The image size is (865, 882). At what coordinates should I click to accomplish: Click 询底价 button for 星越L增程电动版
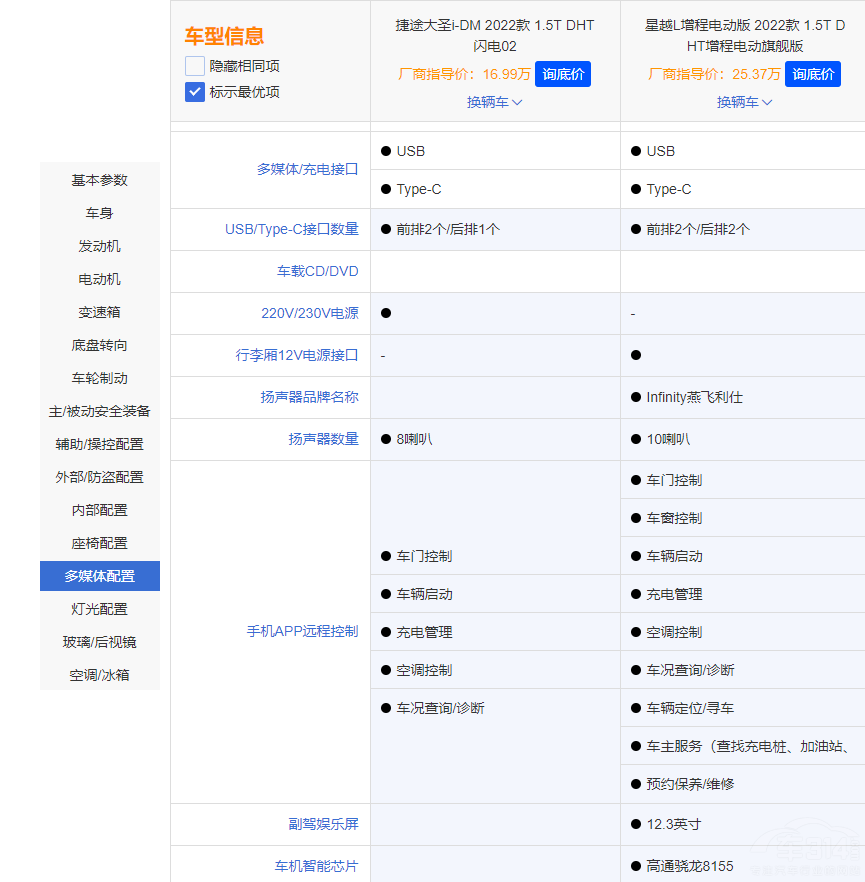(x=812, y=74)
